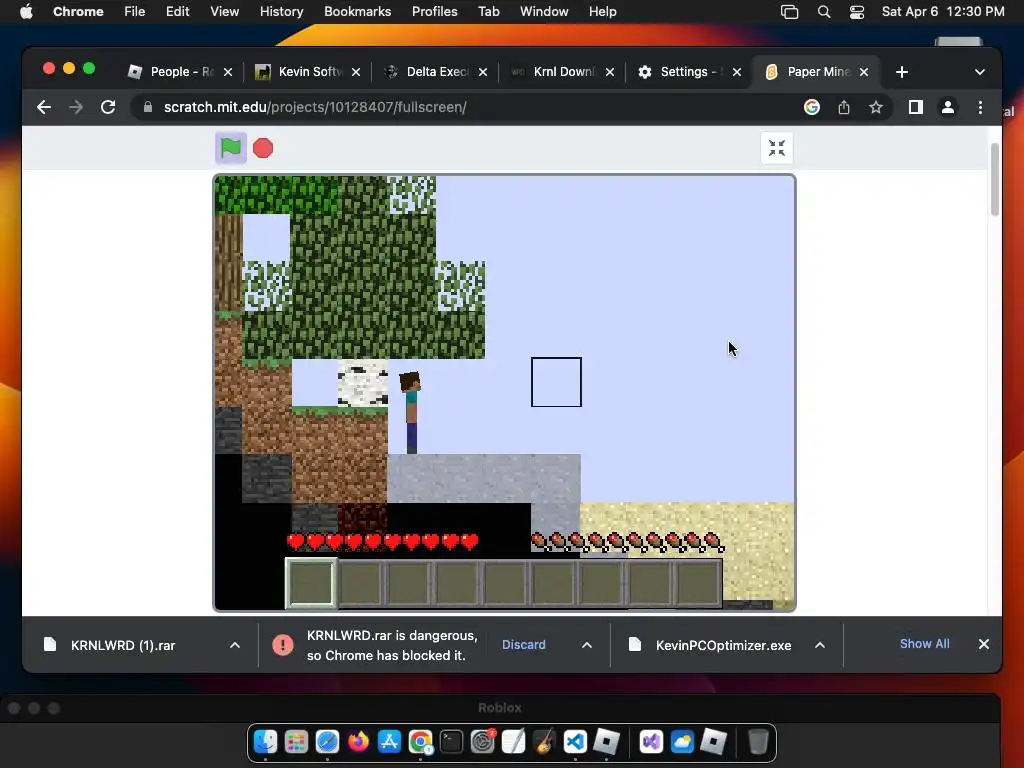Close the Settings tab
Image resolution: width=1024 pixels, height=768 pixels.
click(x=737, y=72)
